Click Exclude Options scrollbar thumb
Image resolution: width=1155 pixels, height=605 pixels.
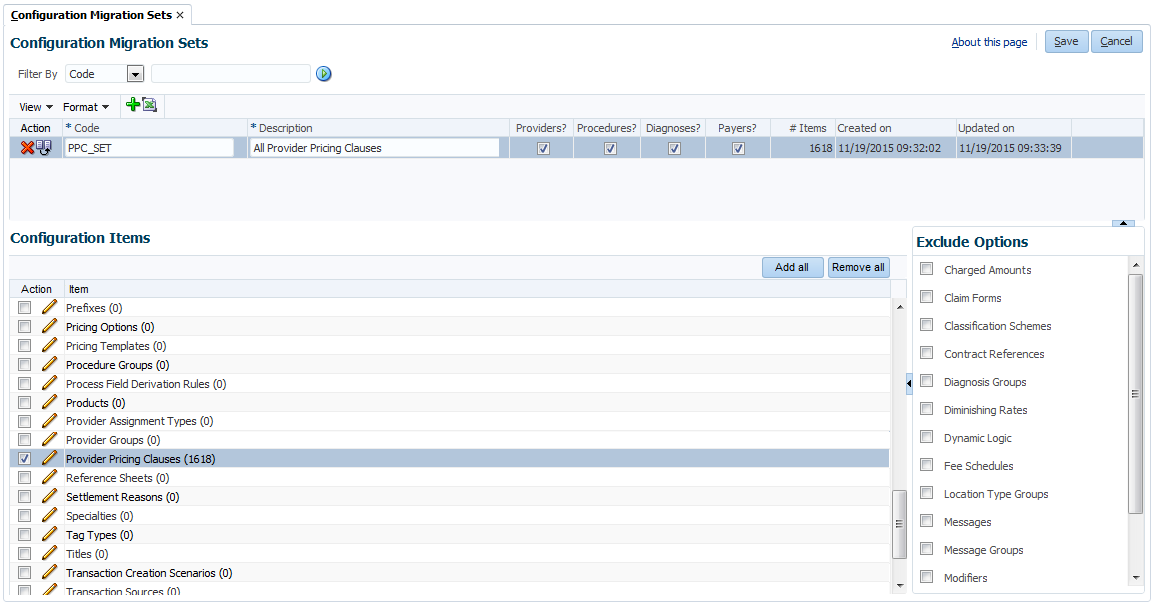(x=1135, y=394)
